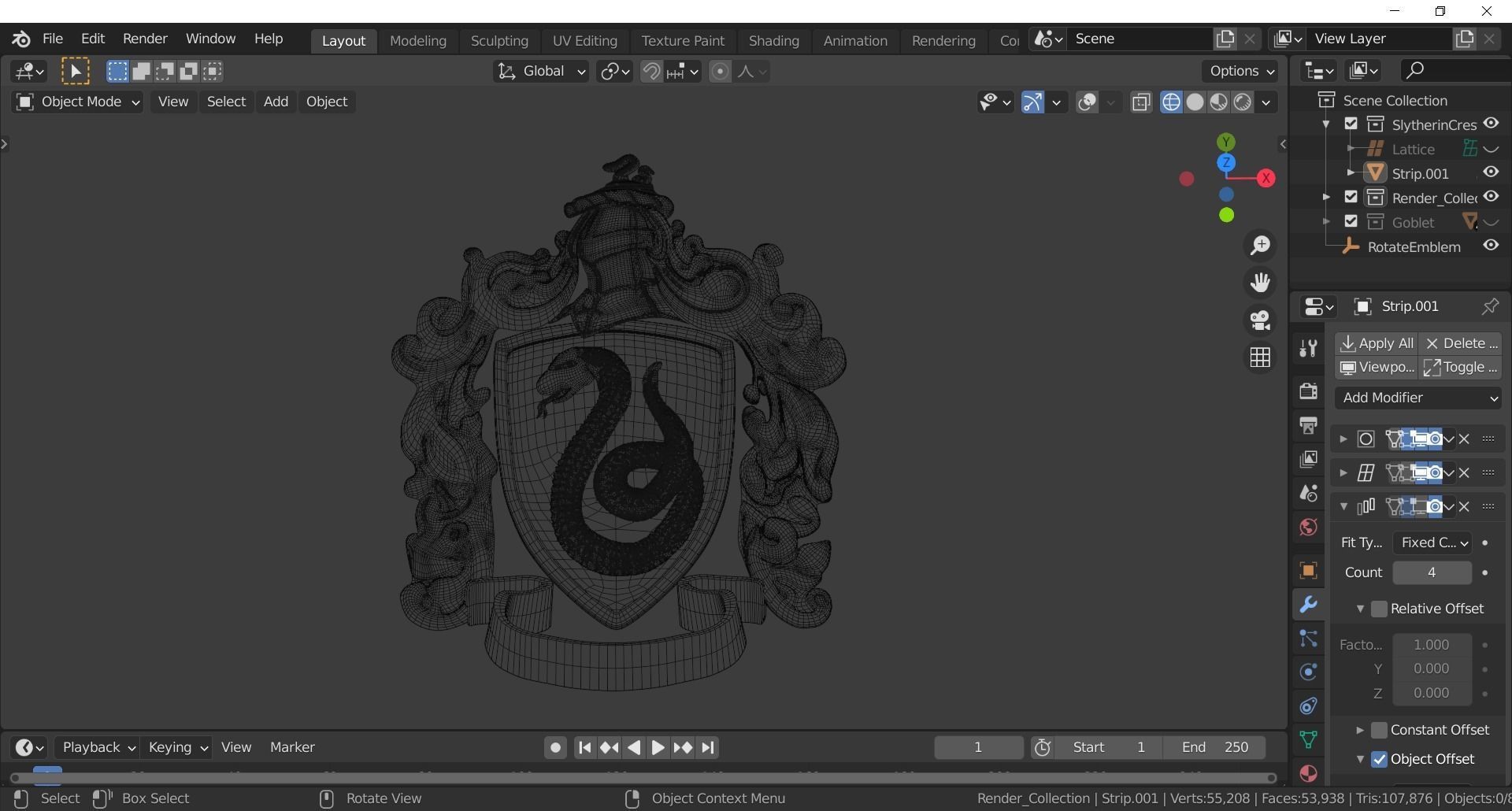Expand the first modifier panel
The width and height of the screenshot is (1512, 811).
click(1343, 439)
